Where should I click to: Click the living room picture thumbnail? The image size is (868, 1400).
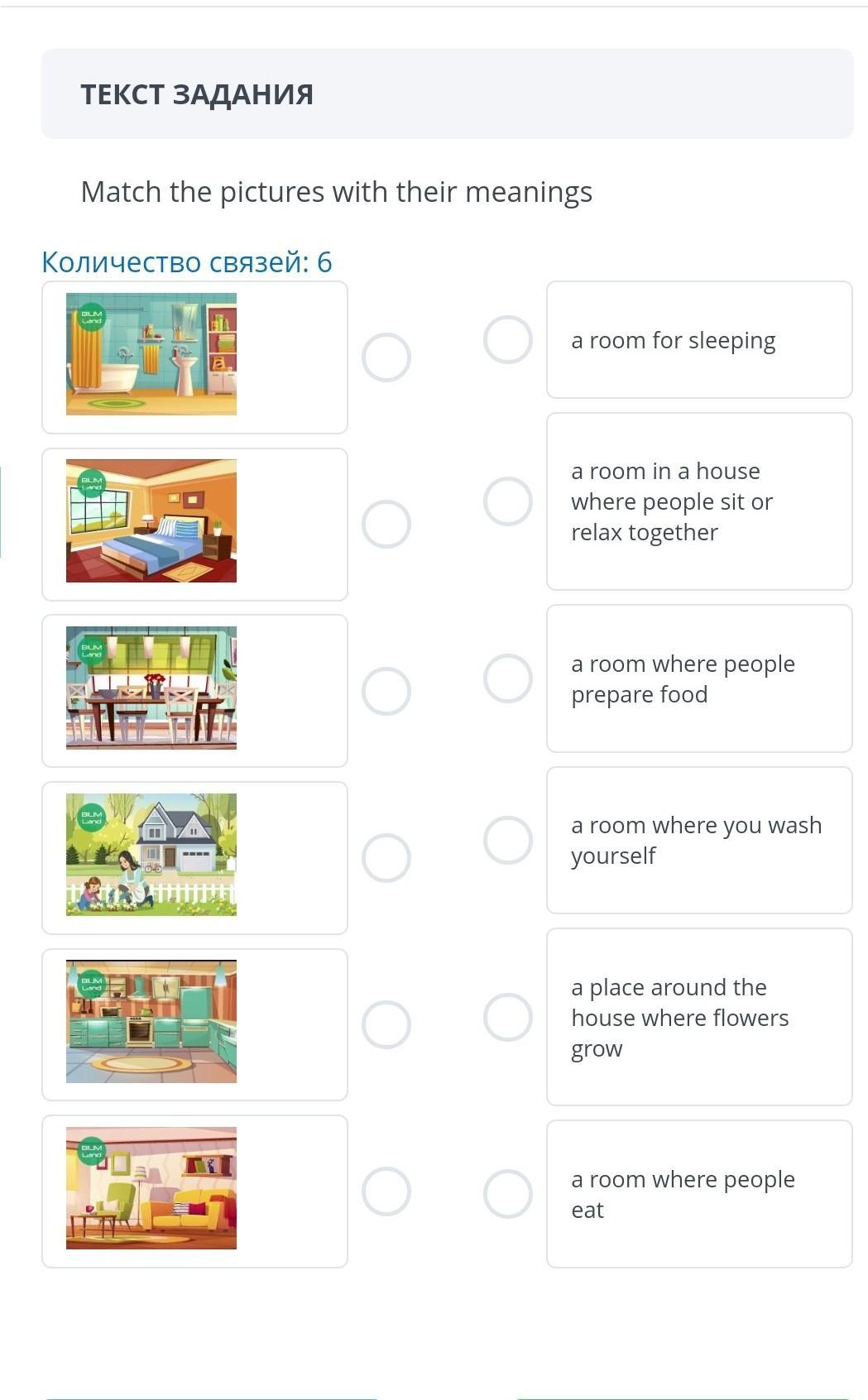click(x=151, y=1188)
